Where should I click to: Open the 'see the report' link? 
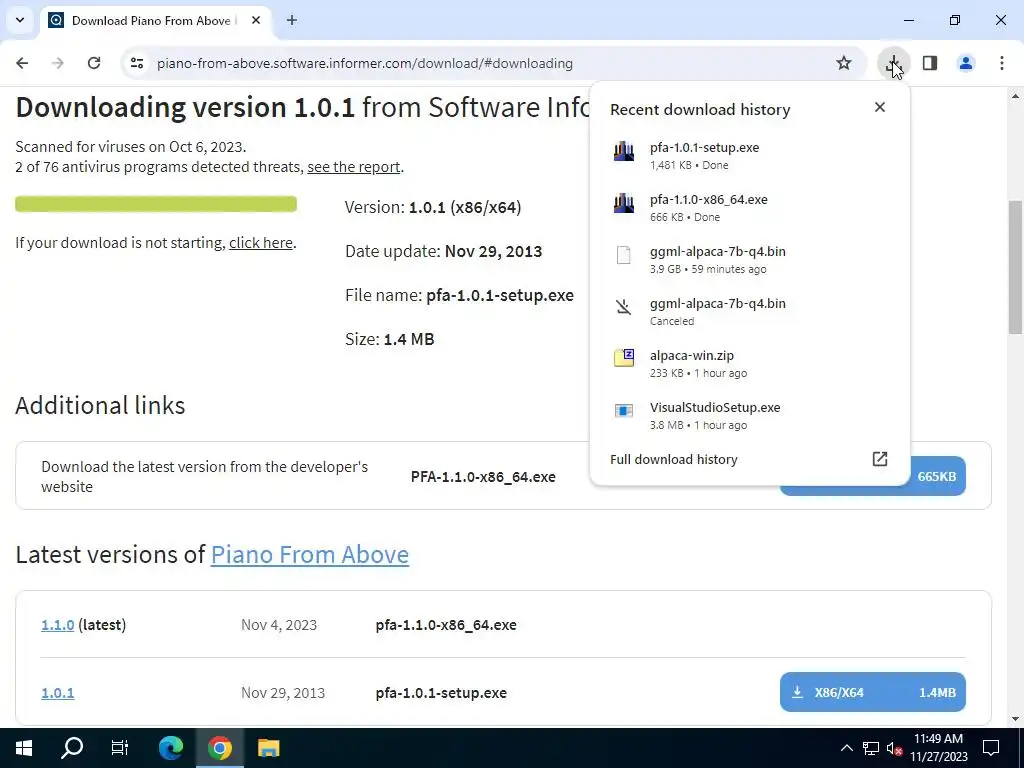[x=353, y=167]
